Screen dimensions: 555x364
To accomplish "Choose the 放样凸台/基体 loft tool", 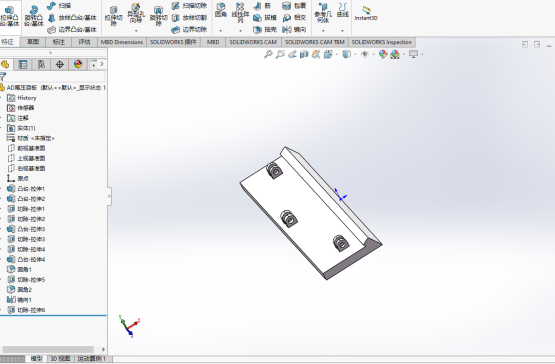I will click(72, 18).
